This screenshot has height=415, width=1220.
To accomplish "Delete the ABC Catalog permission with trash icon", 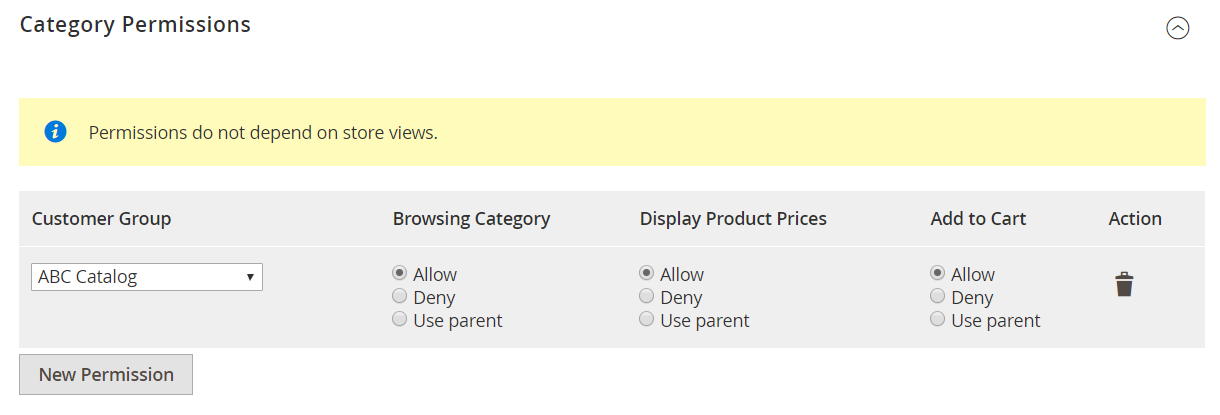I will (1124, 285).
